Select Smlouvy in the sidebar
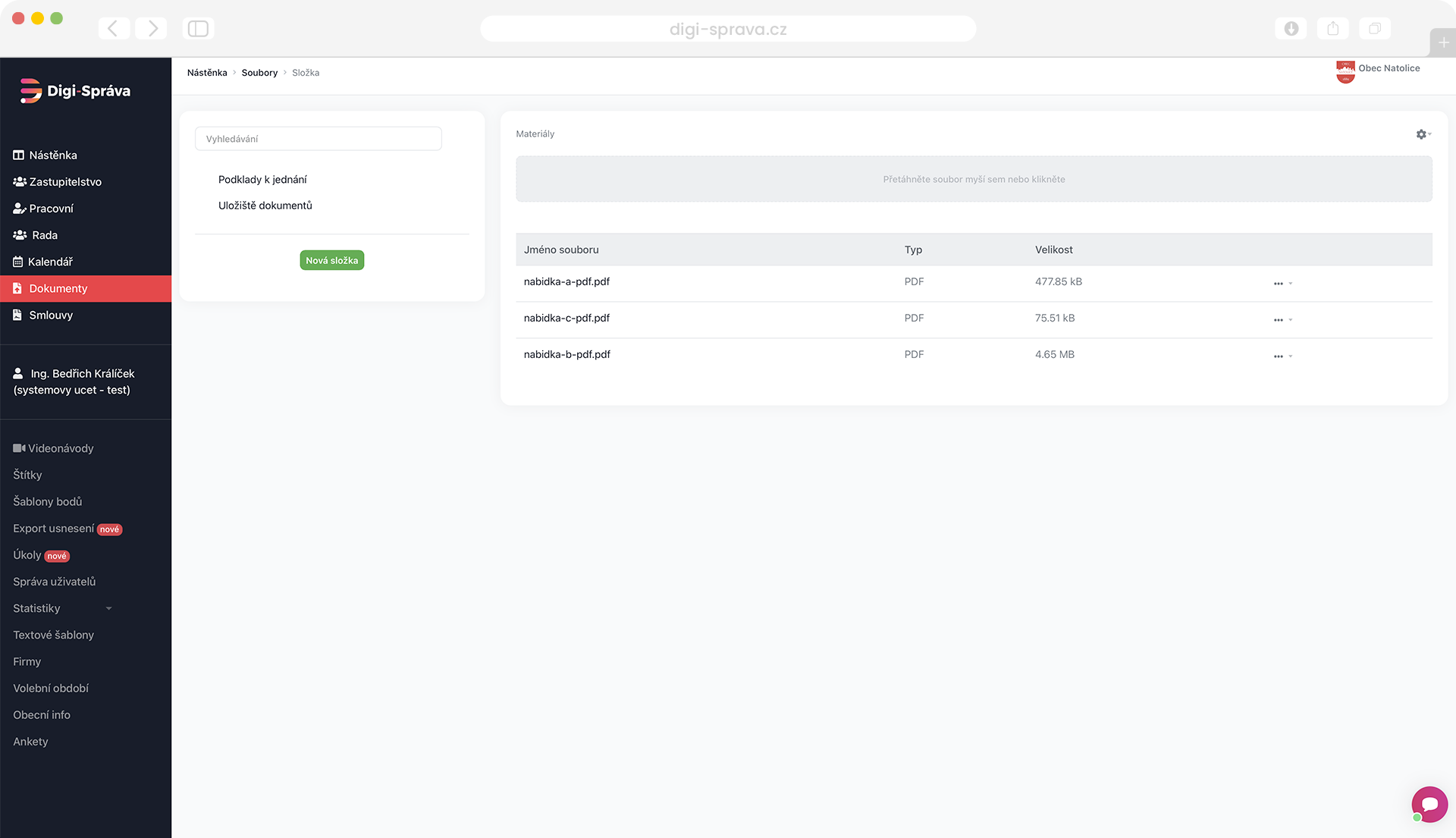This screenshot has height=838, width=1456. click(51, 315)
